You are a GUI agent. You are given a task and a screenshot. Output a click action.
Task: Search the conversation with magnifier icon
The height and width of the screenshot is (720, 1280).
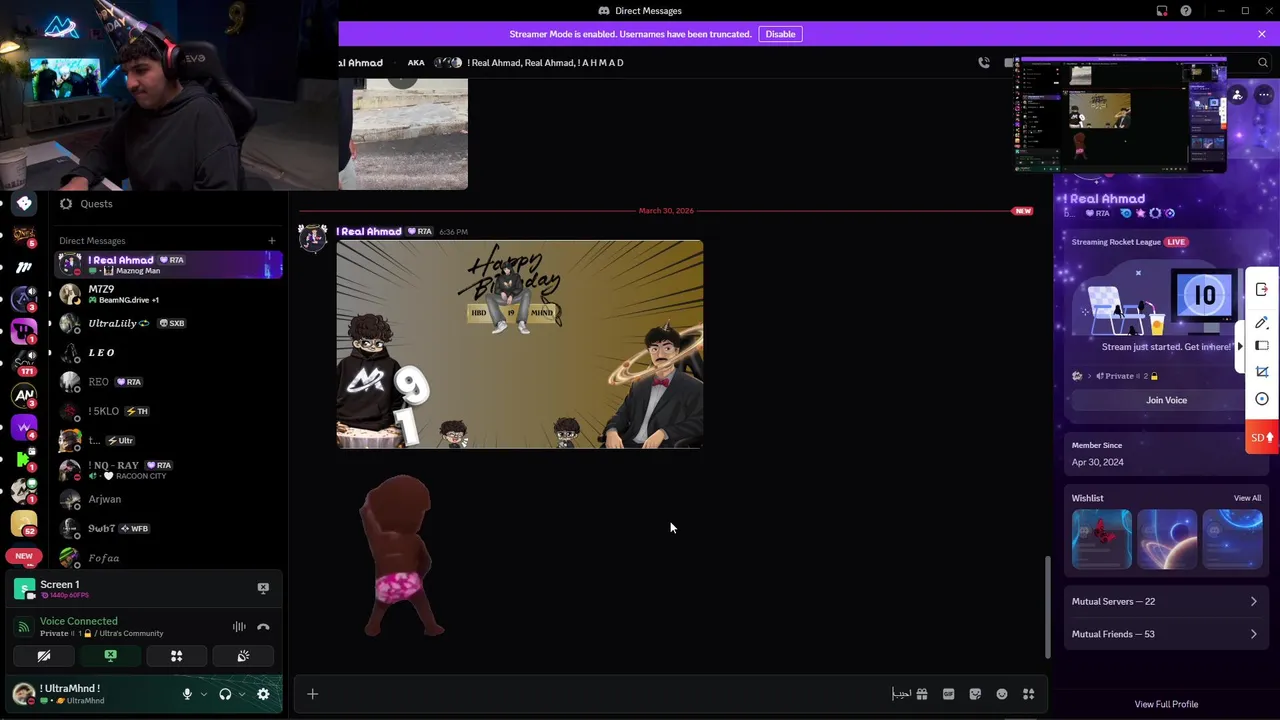coord(1263,62)
